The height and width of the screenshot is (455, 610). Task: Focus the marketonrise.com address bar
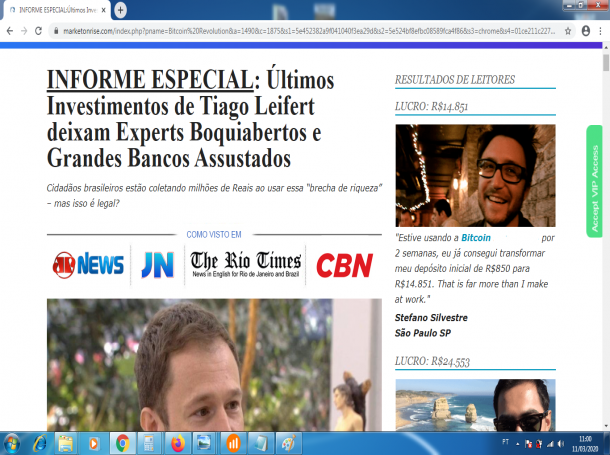point(309,31)
